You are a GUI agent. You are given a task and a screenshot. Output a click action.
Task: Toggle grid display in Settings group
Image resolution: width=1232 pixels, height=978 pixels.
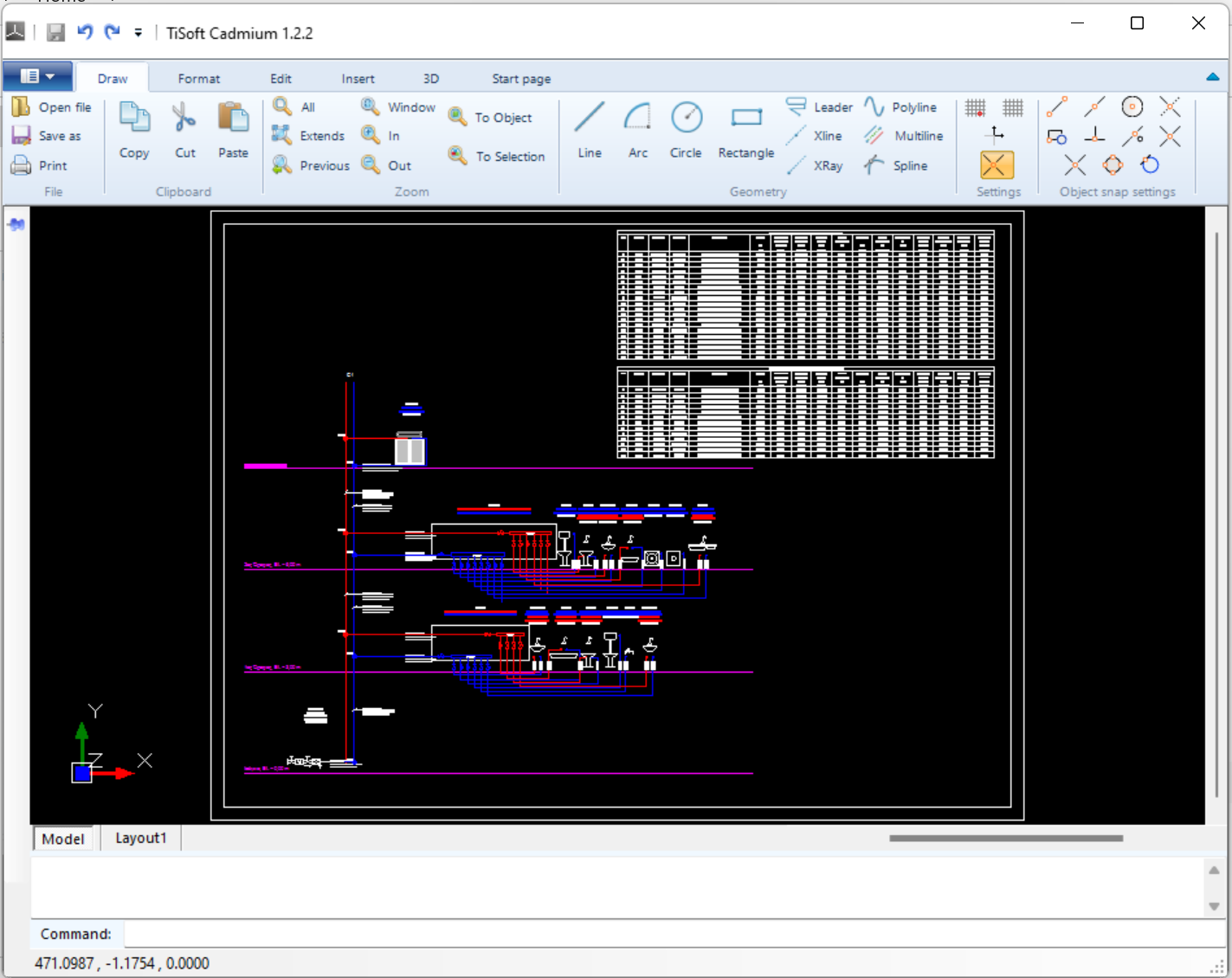1013,107
